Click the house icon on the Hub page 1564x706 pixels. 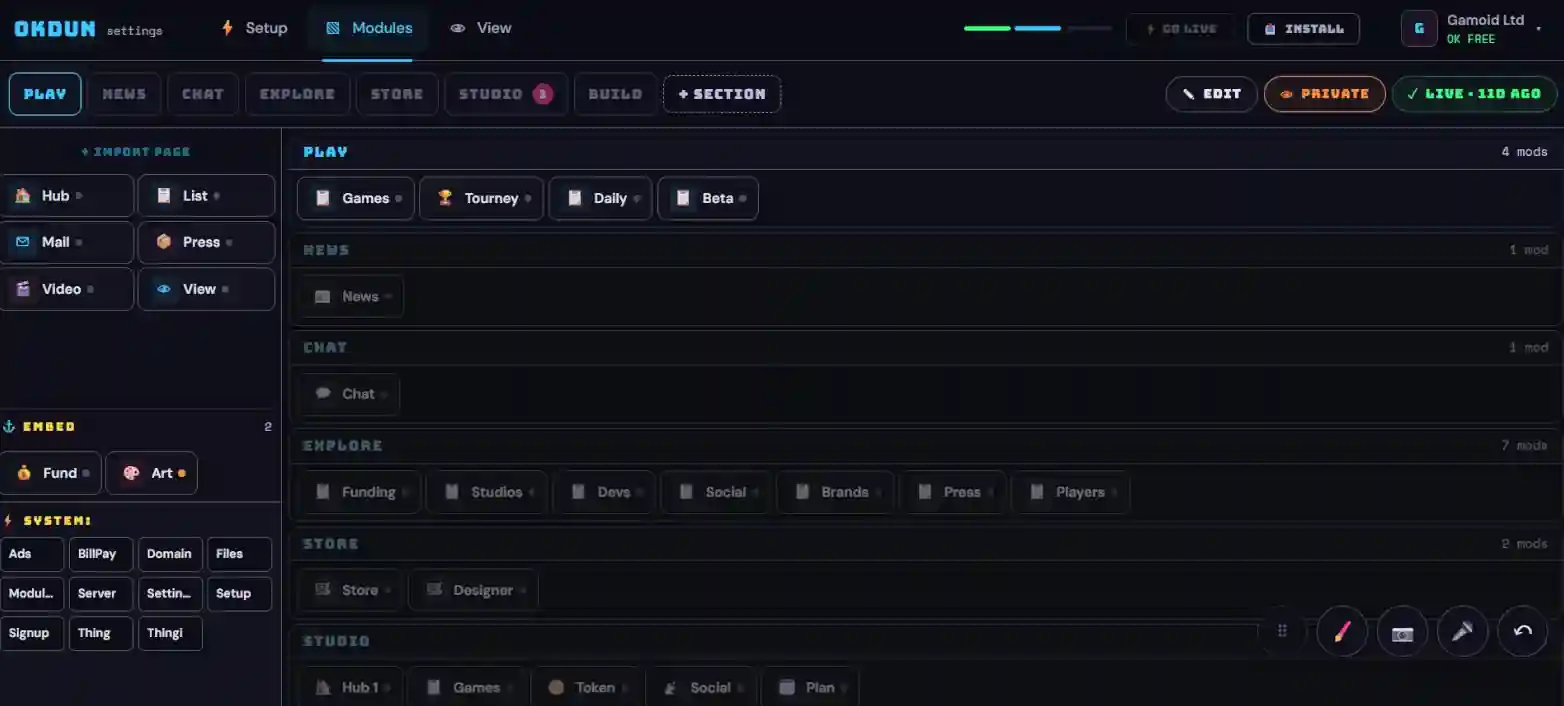click(22, 196)
